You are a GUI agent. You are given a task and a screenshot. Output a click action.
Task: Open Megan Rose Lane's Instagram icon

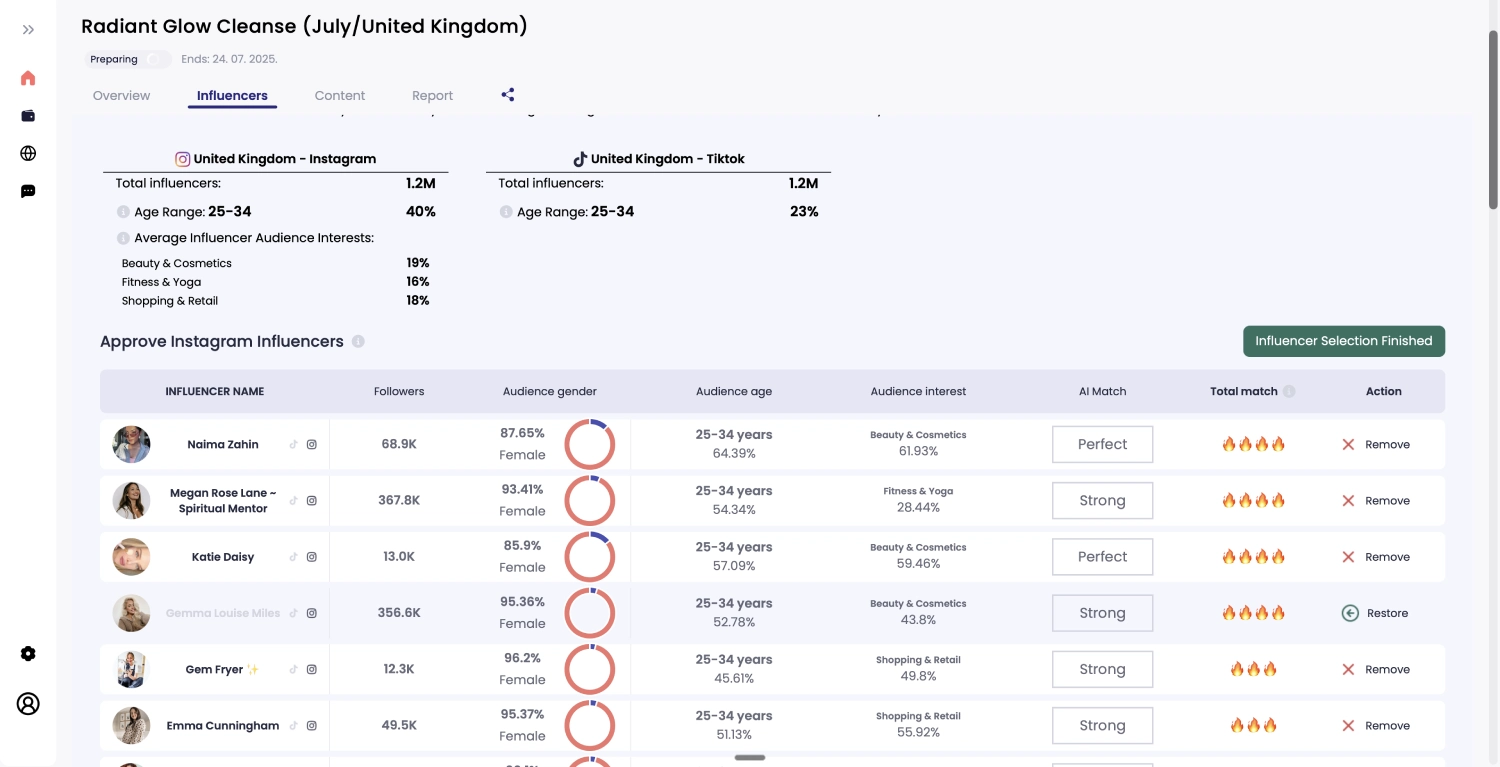click(x=312, y=501)
